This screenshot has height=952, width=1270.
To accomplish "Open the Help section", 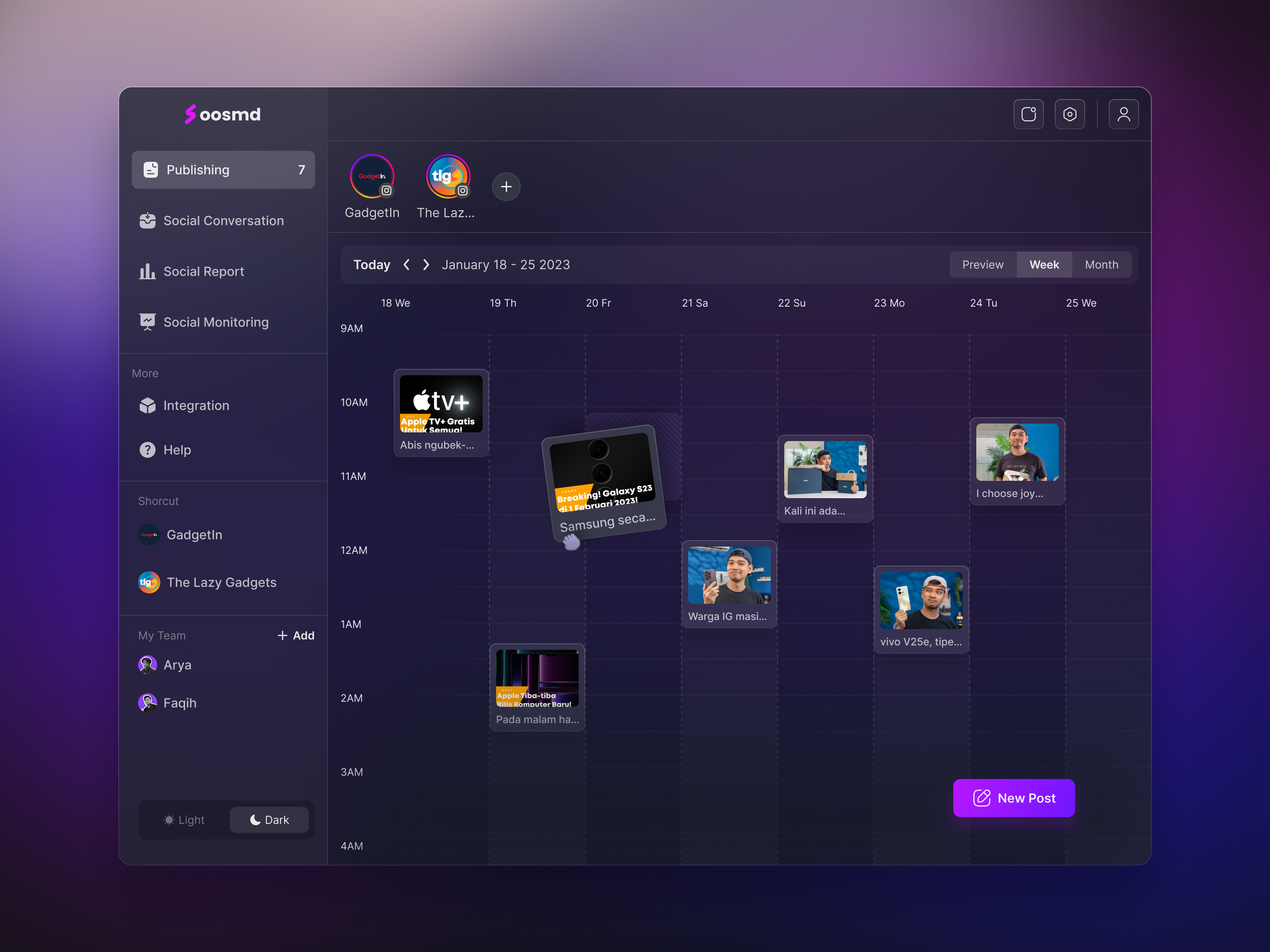I will coord(177,450).
